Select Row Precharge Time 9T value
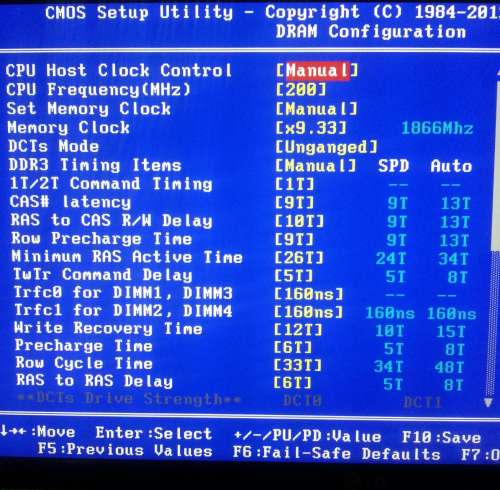Viewport: 500px width, 490px height. [x=294, y=239]
